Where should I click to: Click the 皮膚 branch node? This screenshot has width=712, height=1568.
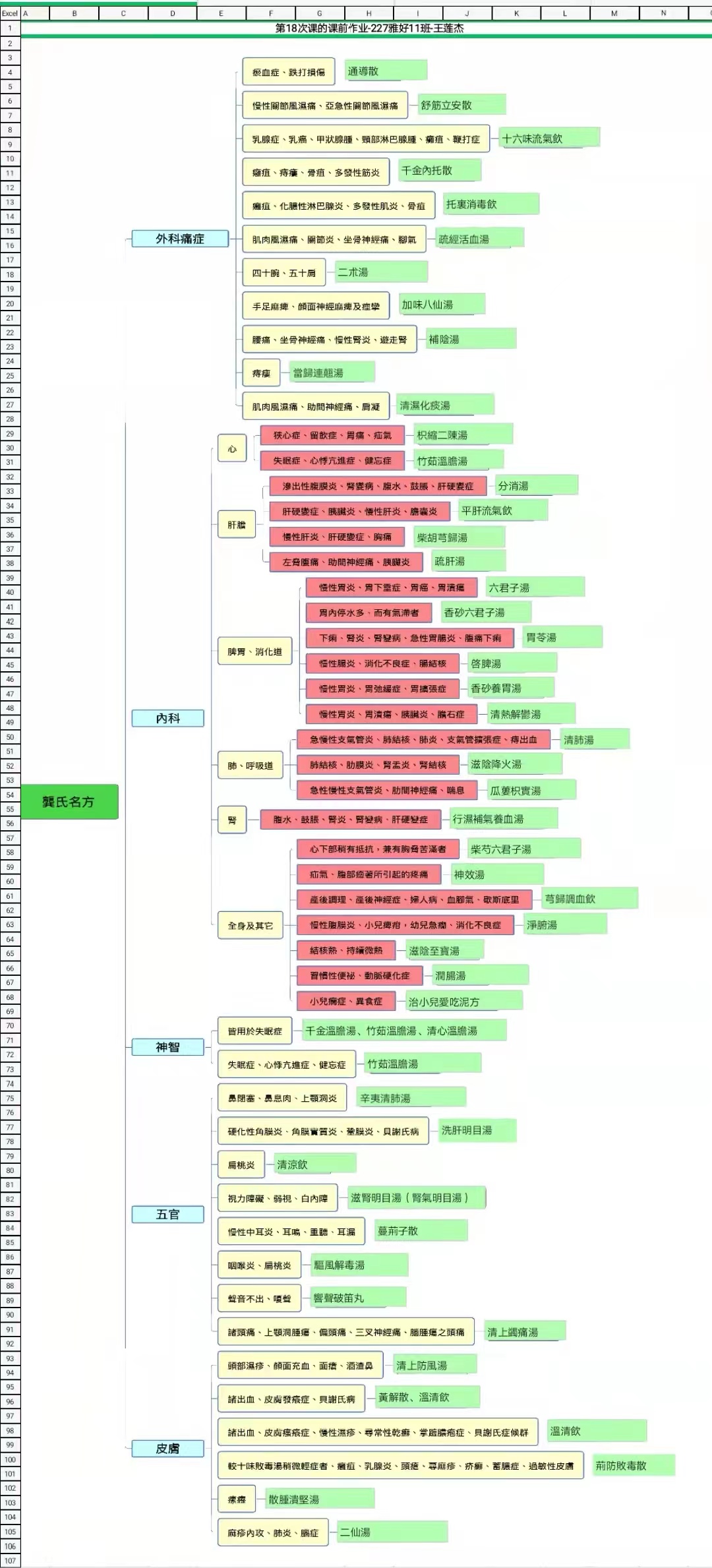pos(167,1449)
